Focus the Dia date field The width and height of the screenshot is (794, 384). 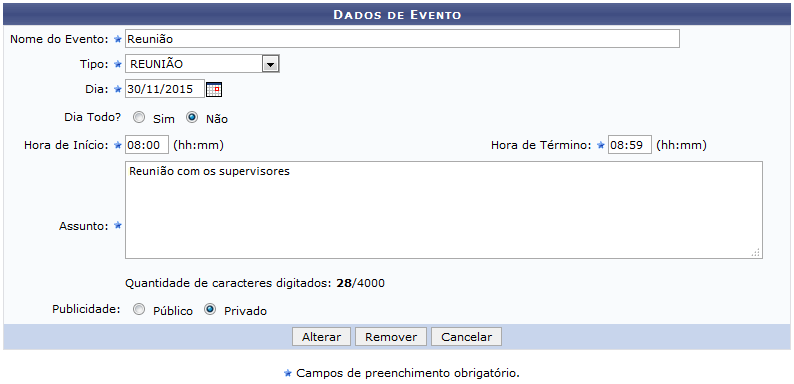165,89
